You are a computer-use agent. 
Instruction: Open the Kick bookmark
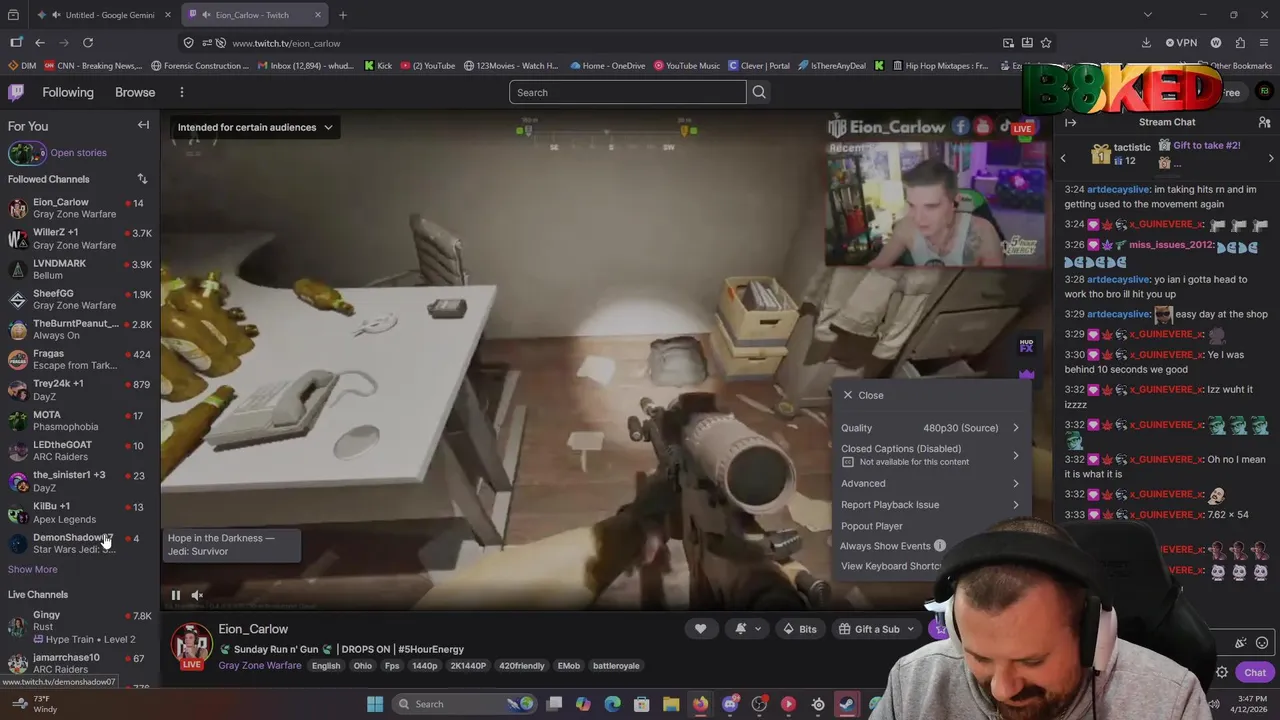(378, 66)
